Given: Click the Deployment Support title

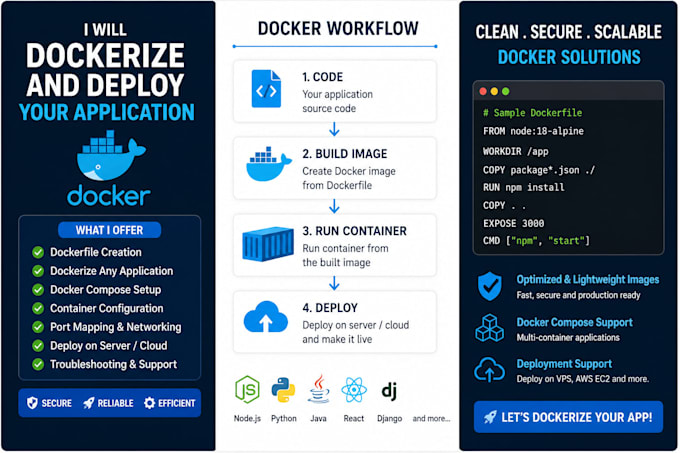Looking at the screenshot, I should tap(564, 364).
